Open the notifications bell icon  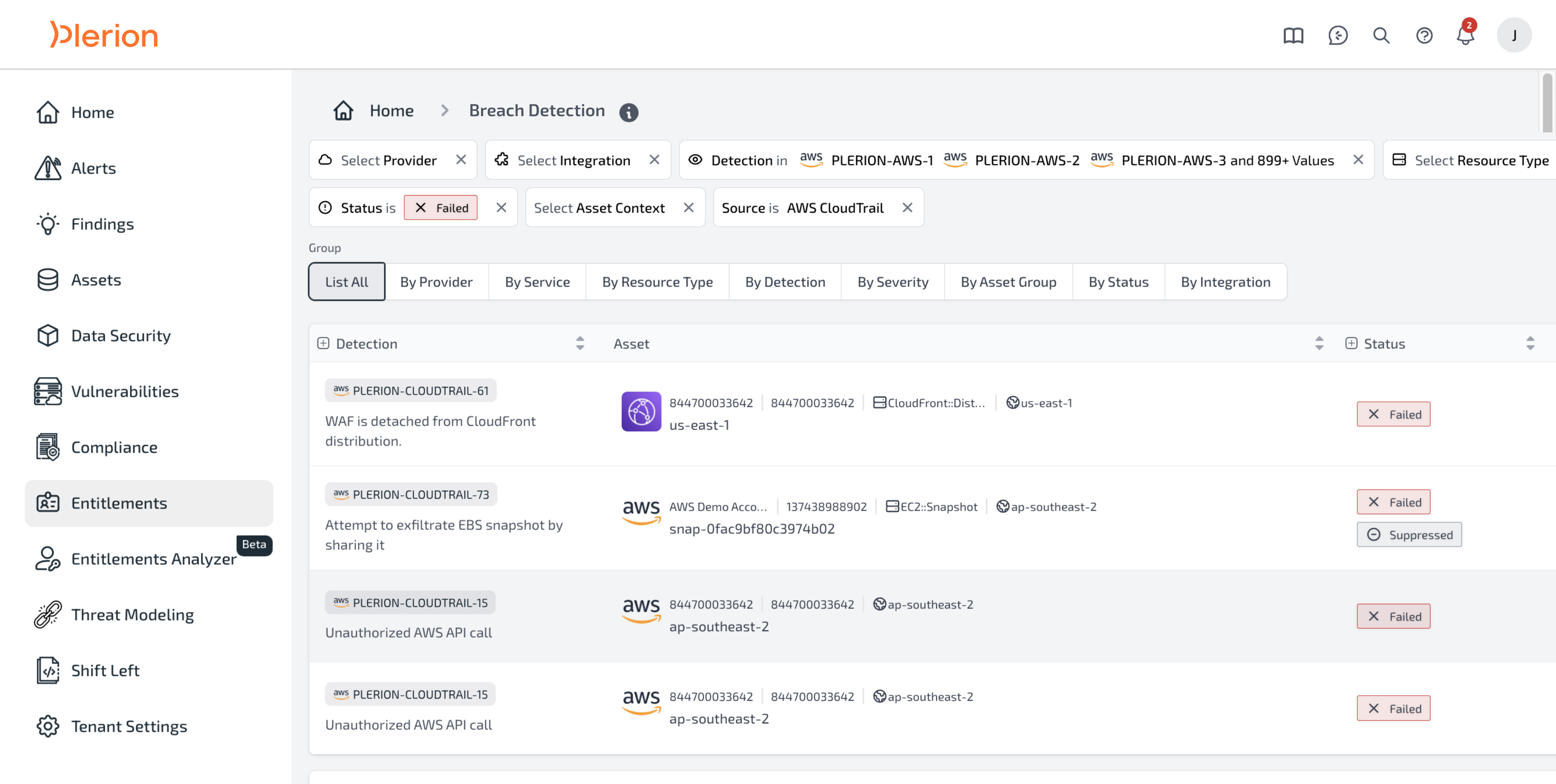tap(1465, 35)
